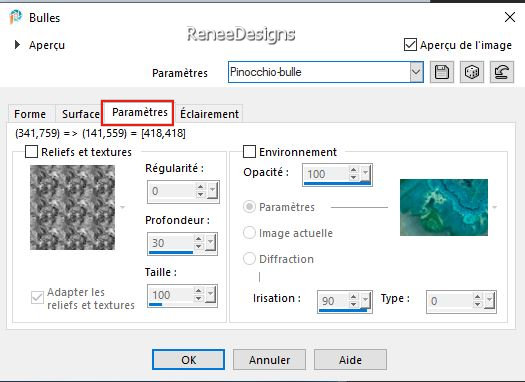Expand the Aperçu preview disclosure triangle
This screenshot has height=382, width=525.
click(x=17, y=45)
